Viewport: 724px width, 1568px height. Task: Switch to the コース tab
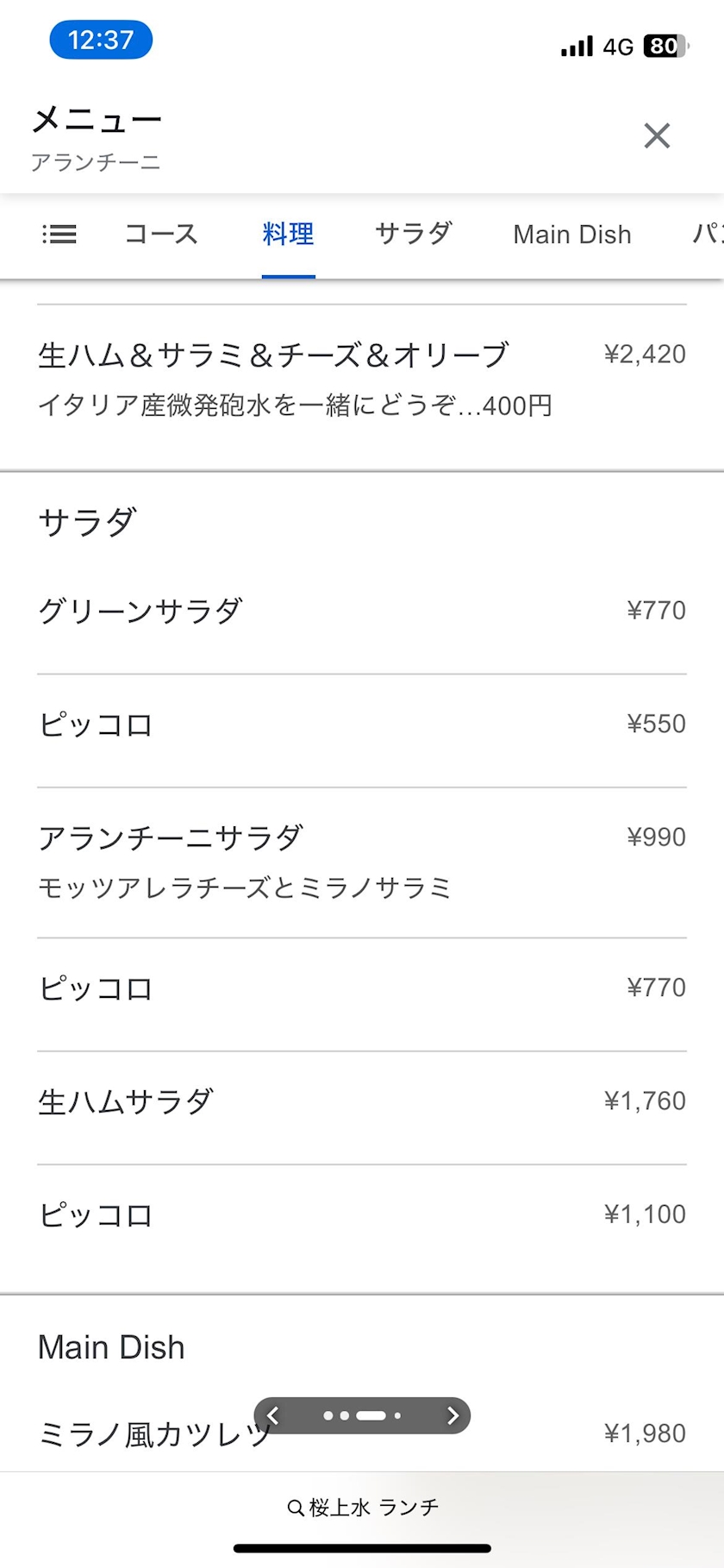(161, 234)
